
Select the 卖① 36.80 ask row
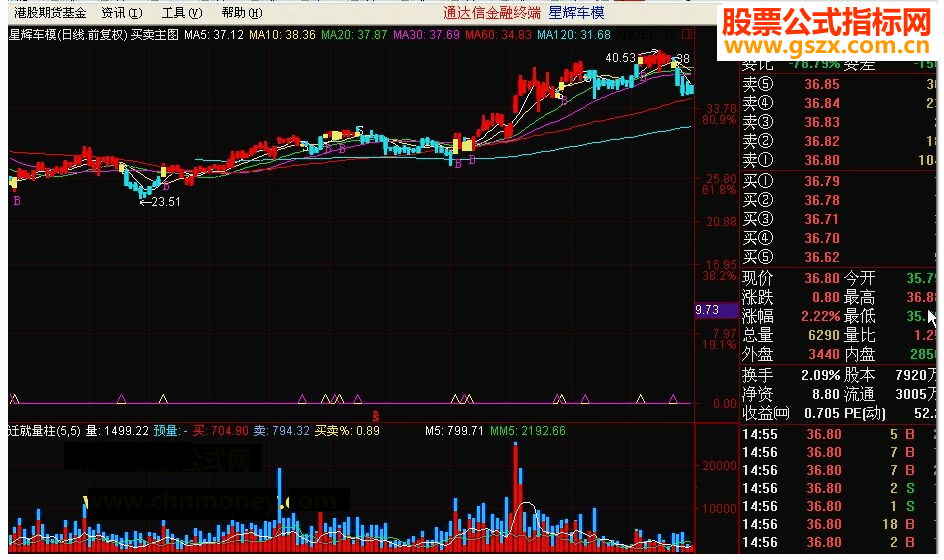(x=839, y=160)
